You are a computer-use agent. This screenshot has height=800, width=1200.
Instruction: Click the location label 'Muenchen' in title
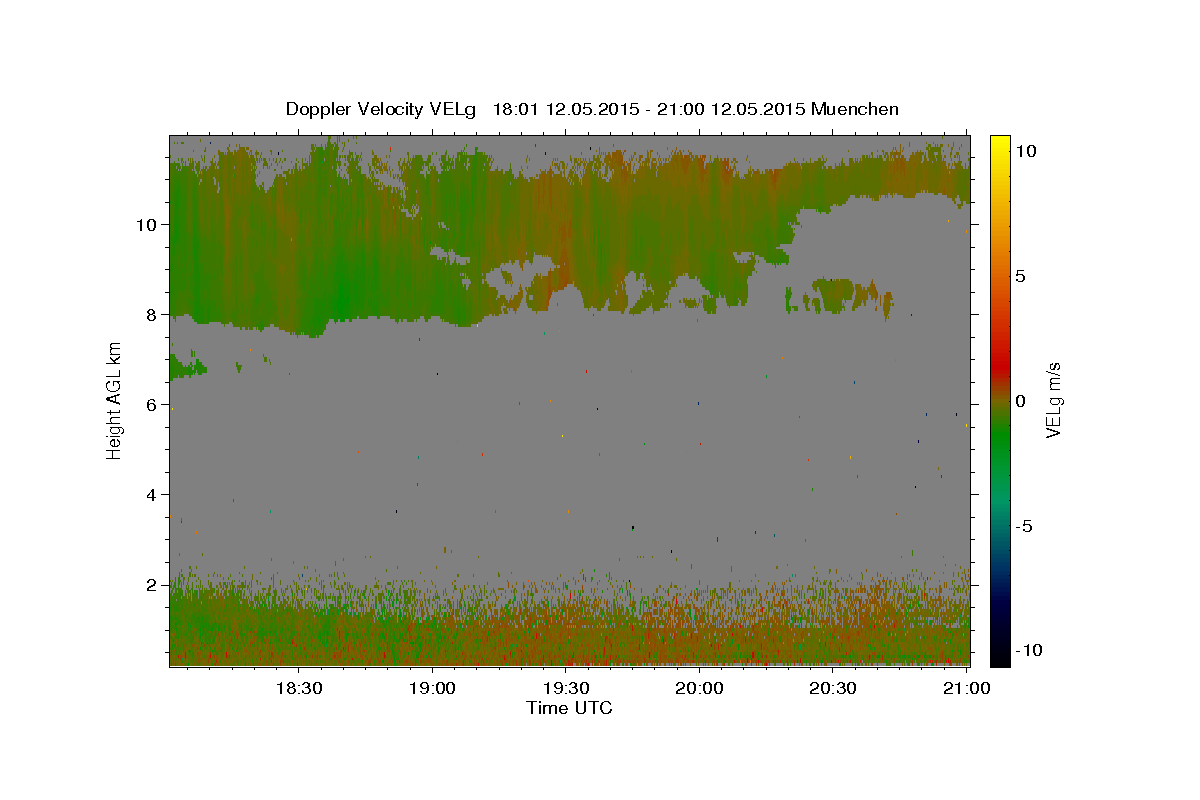click(856, 109)
